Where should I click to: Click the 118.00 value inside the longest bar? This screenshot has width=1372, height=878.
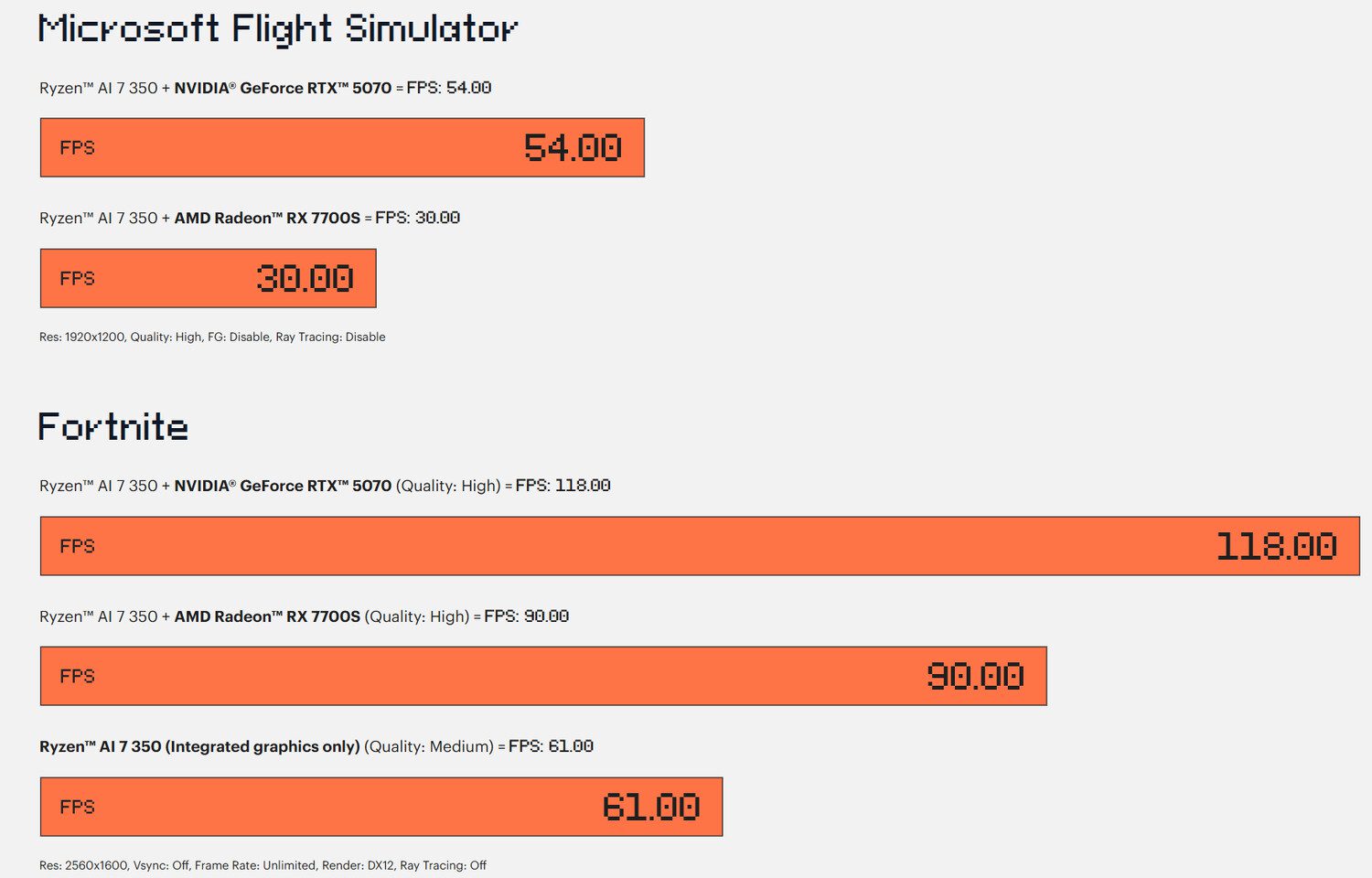click(x=1276, y=547)
